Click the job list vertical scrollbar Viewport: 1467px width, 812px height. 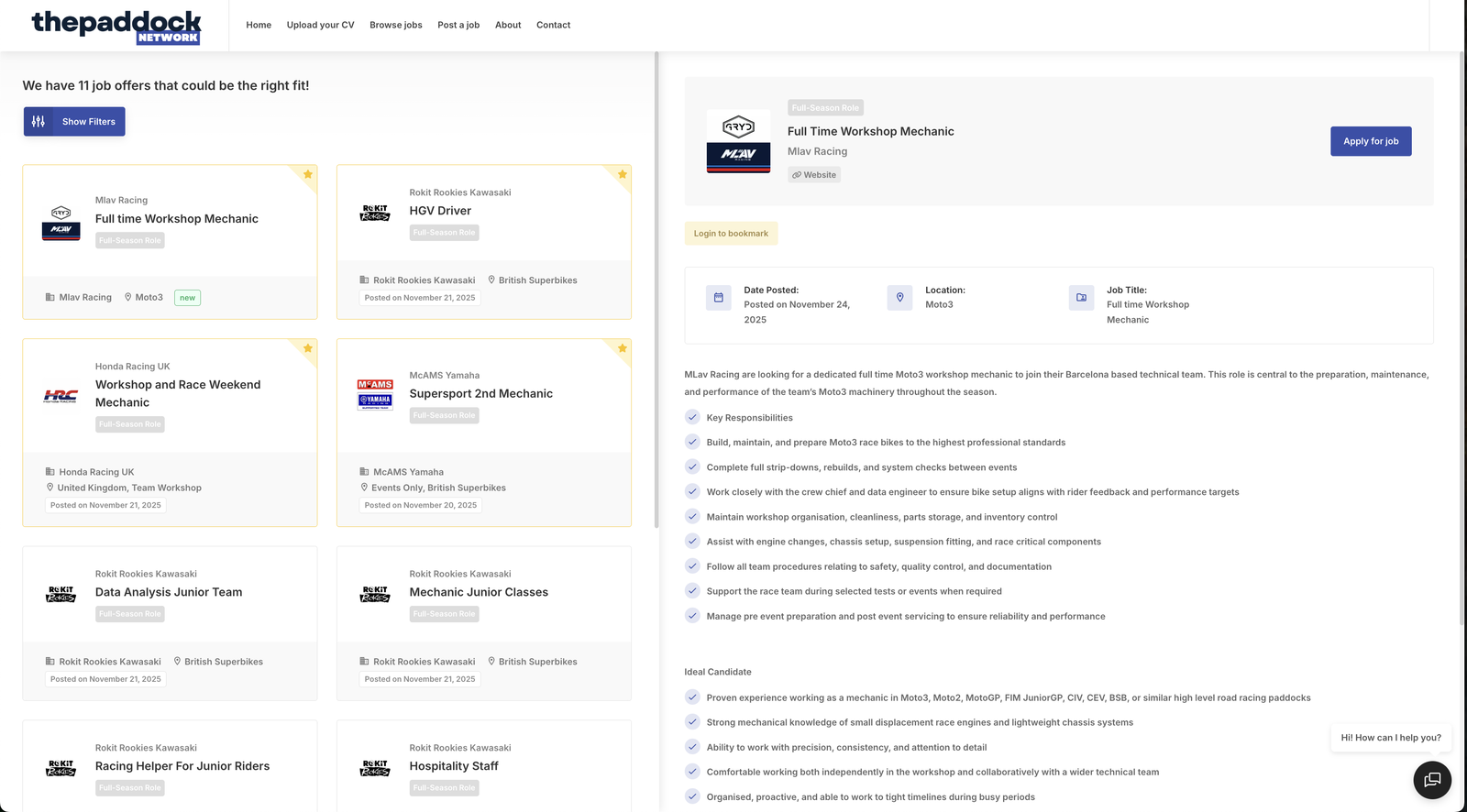tap(656, 290)
